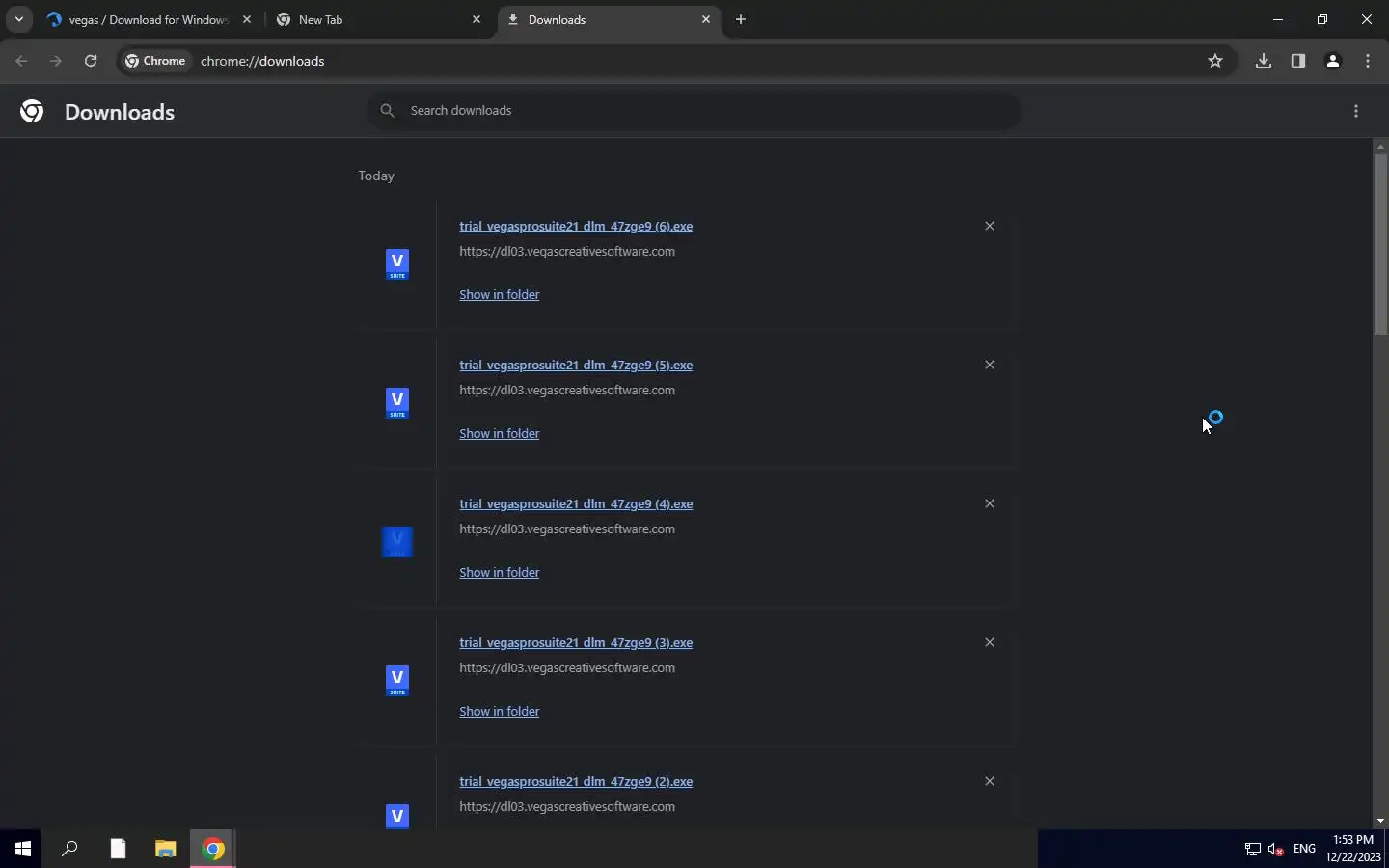Image resolution: width=1389 pixels, height=868 pixels.
Task: Show the (6).exe download in folder
Action: pyautogui.click(x=499, y=294)
